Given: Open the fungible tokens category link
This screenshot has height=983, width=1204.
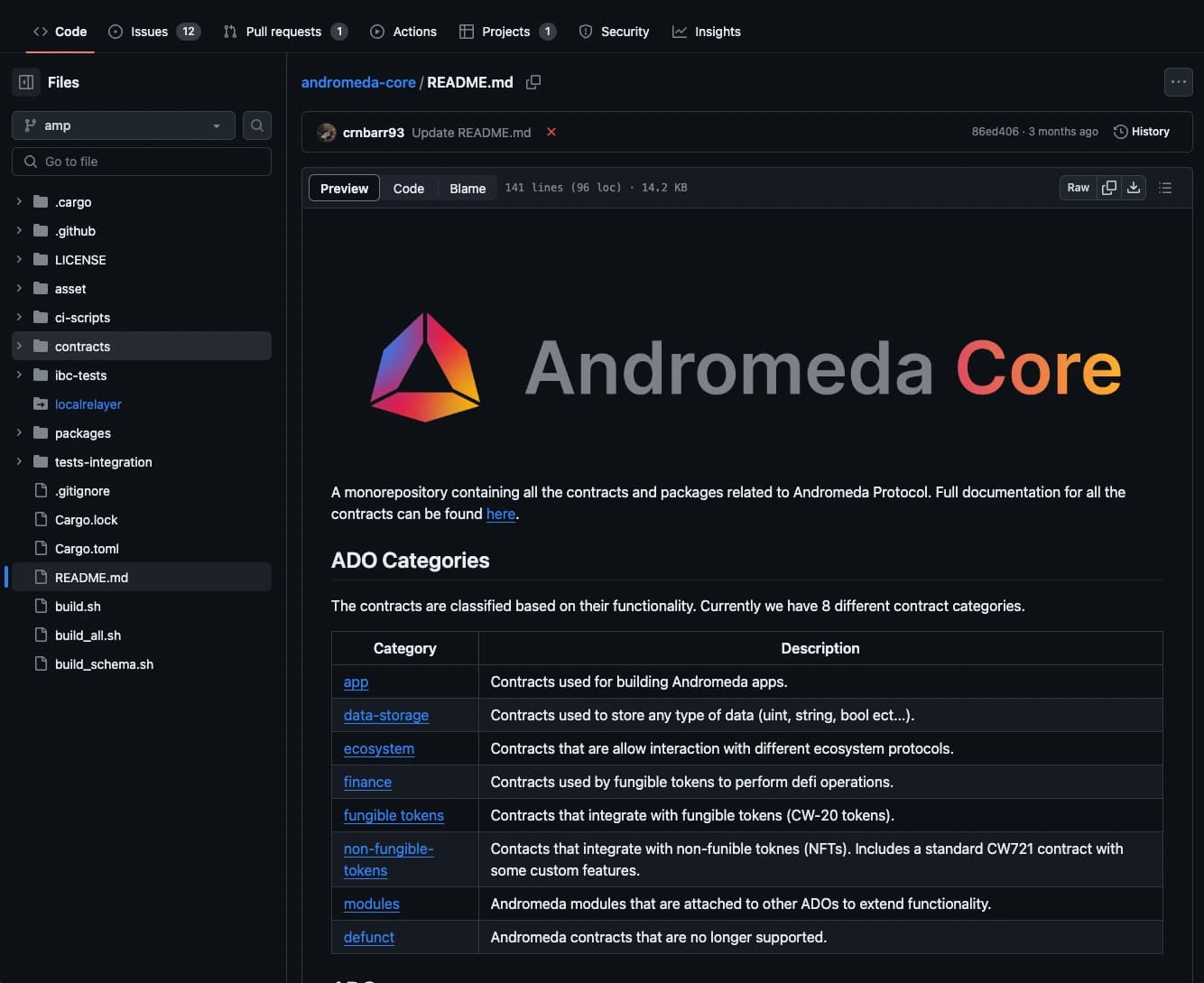Looking at the screenshot, I should [394, 815].
